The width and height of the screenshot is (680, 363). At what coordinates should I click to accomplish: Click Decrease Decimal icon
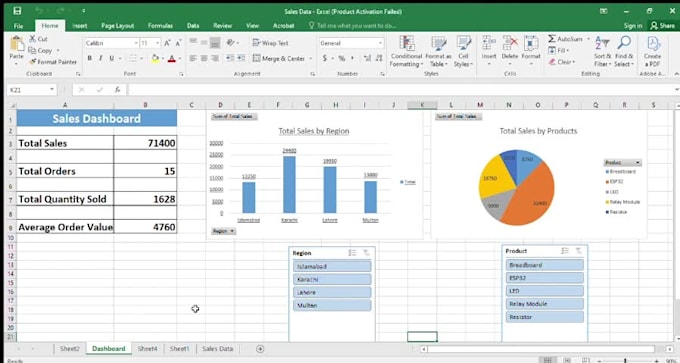coord(379,58)
